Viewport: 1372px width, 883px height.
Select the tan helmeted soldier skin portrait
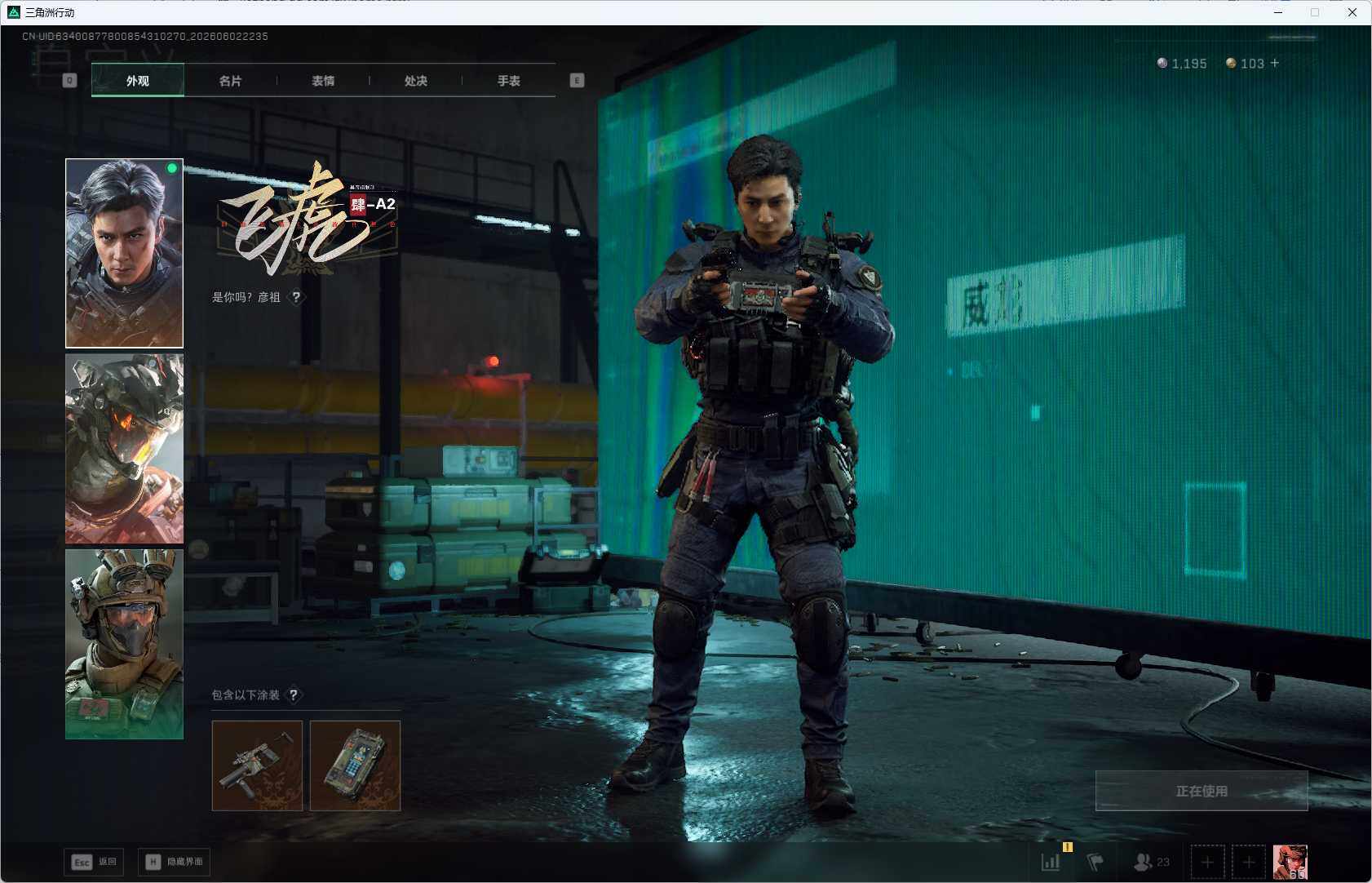click(x=124, y=644)
